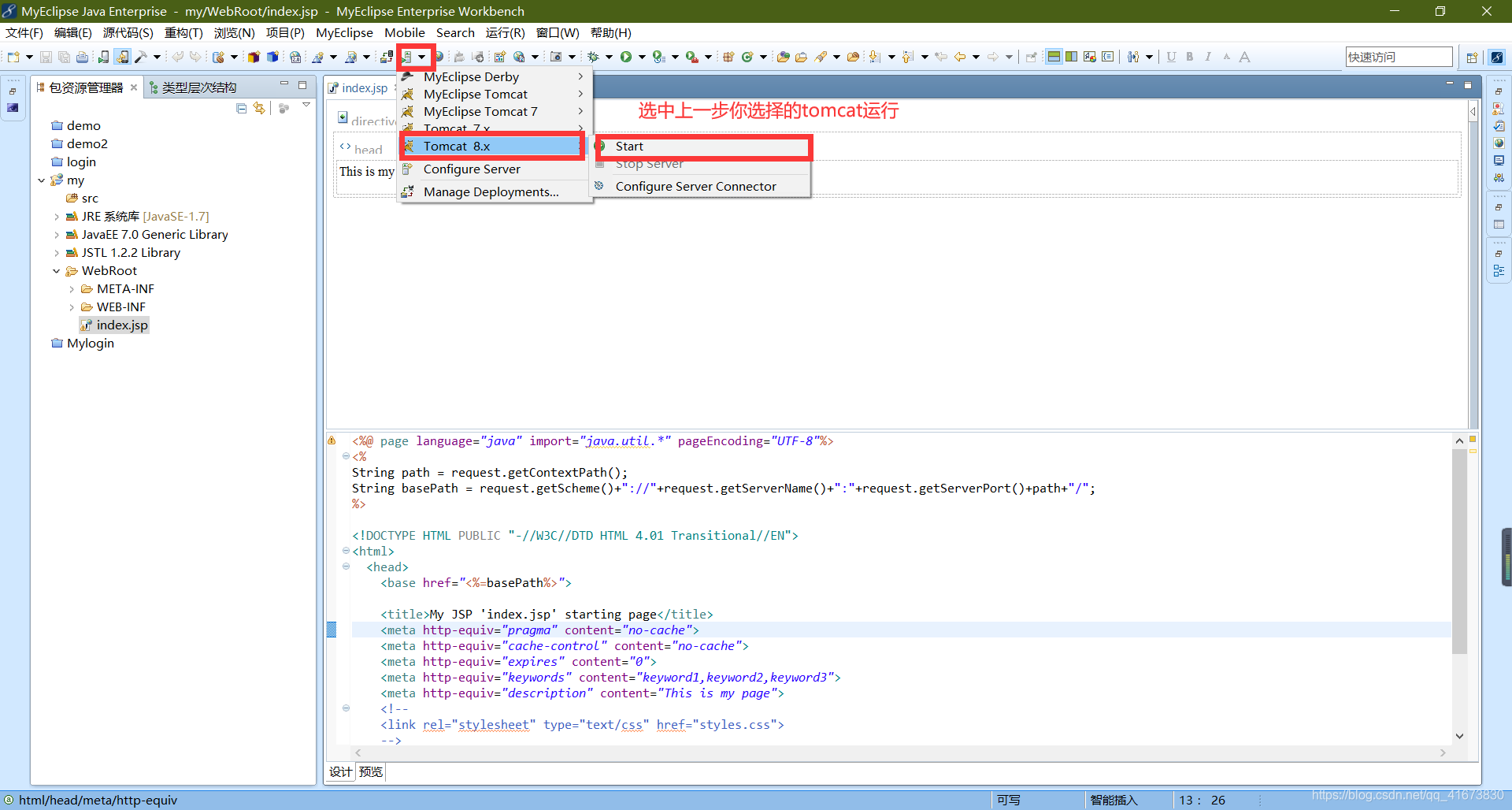Click the Open Perspective icon
1512x810 pixels.
1472,57
